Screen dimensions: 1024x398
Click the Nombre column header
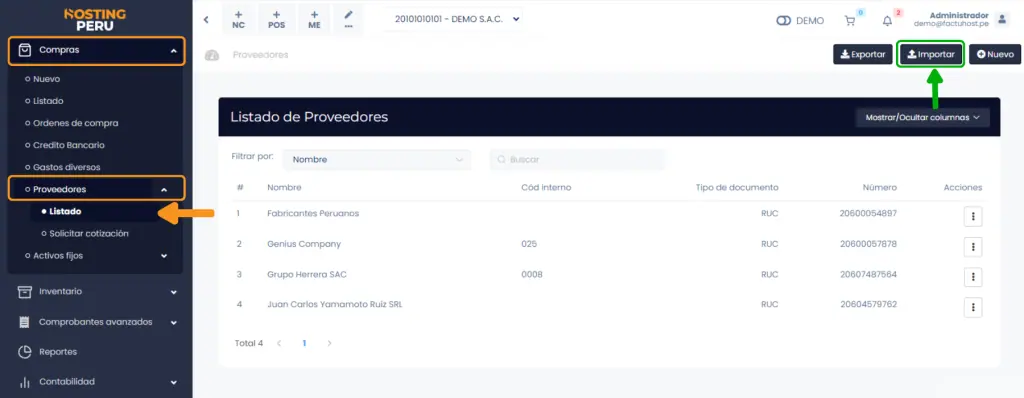(284, 188)
